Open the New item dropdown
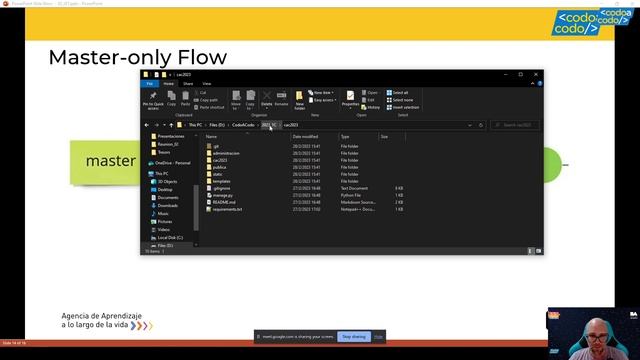The height and width of the screenshot is (360, 640). (321, 93)
